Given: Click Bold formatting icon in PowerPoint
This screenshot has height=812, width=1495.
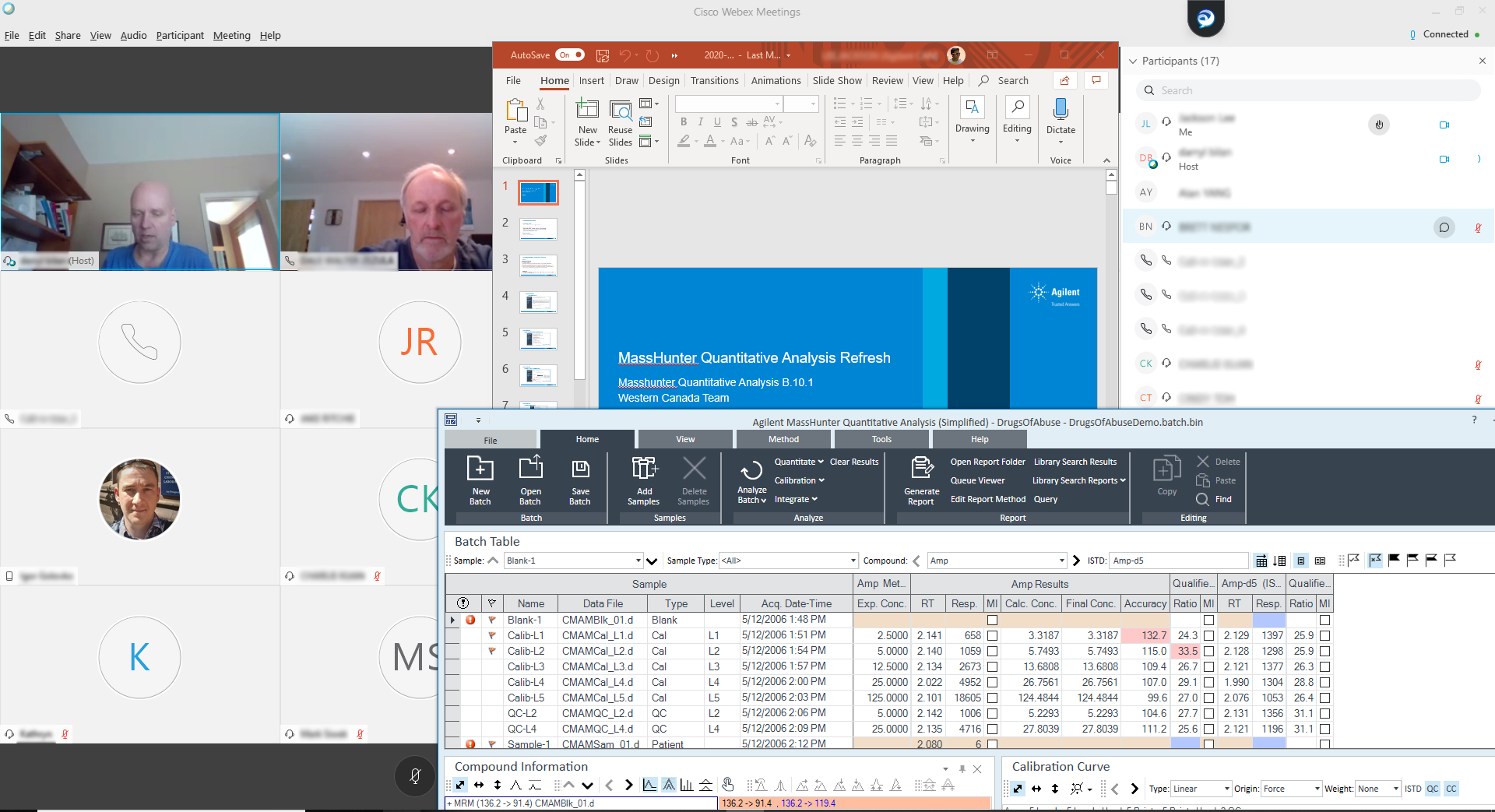Looking at the screenshot, I should tap(684, 122).
